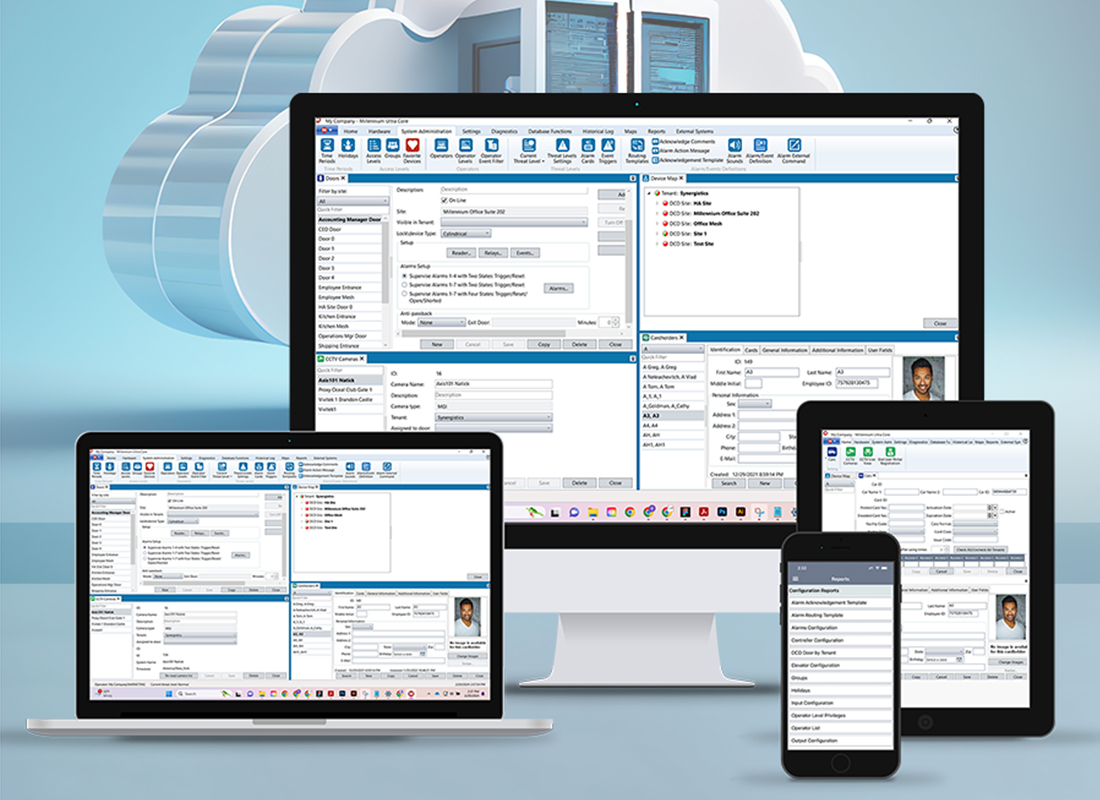
Task: Open CCTV Live View on tablet ribbon
Action: click(868, 455)
